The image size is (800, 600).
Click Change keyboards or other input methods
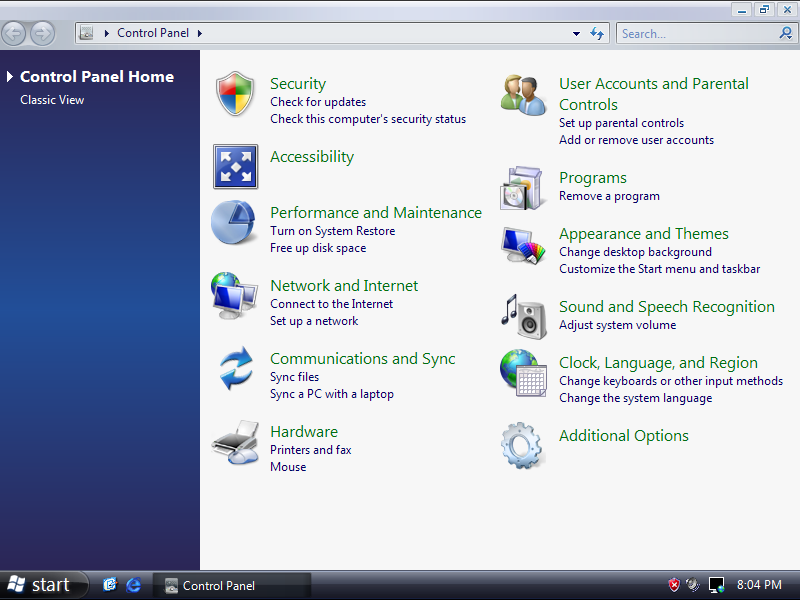(671, 381)
